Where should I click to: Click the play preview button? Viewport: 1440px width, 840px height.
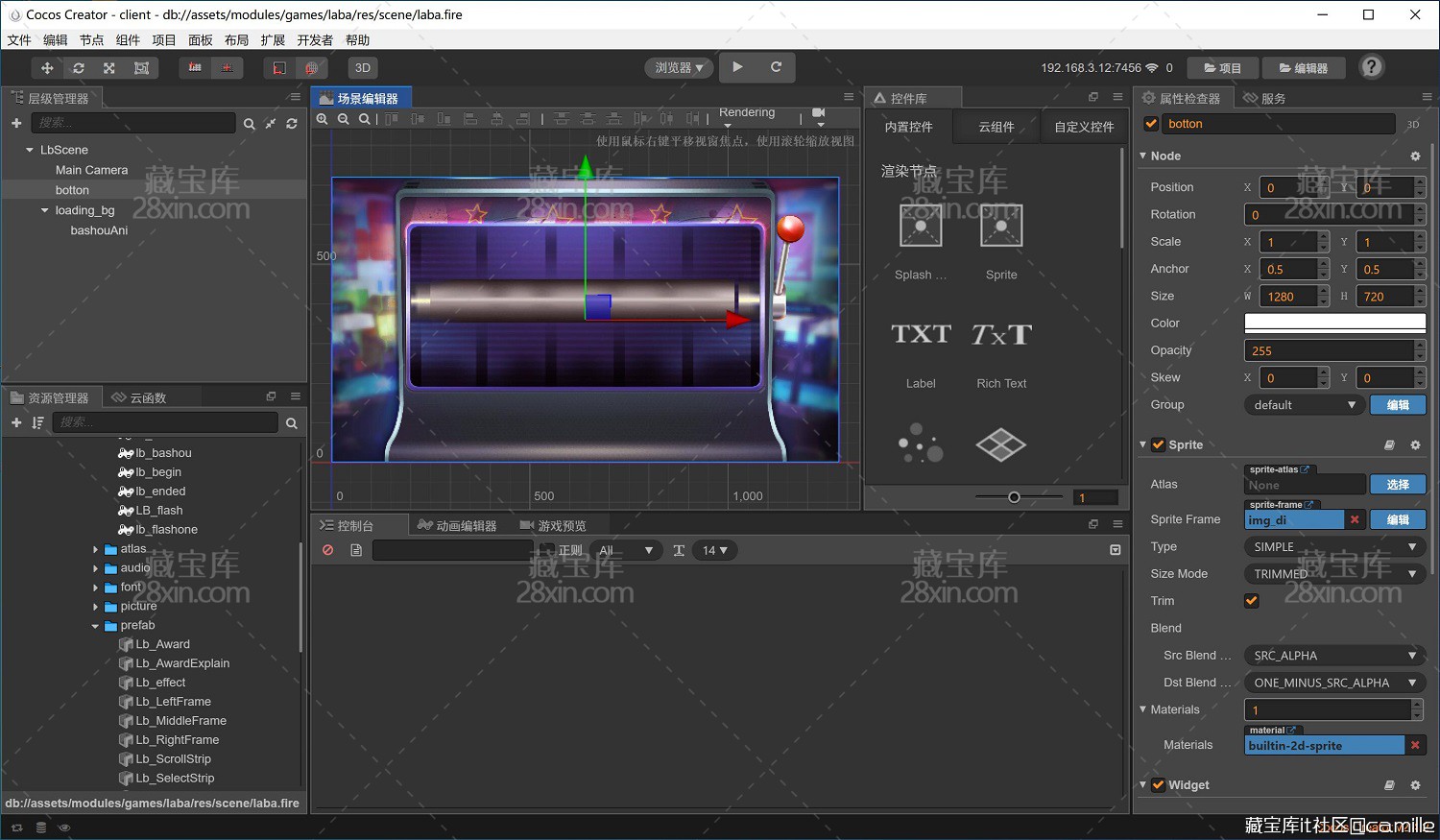tap(737, 67)
